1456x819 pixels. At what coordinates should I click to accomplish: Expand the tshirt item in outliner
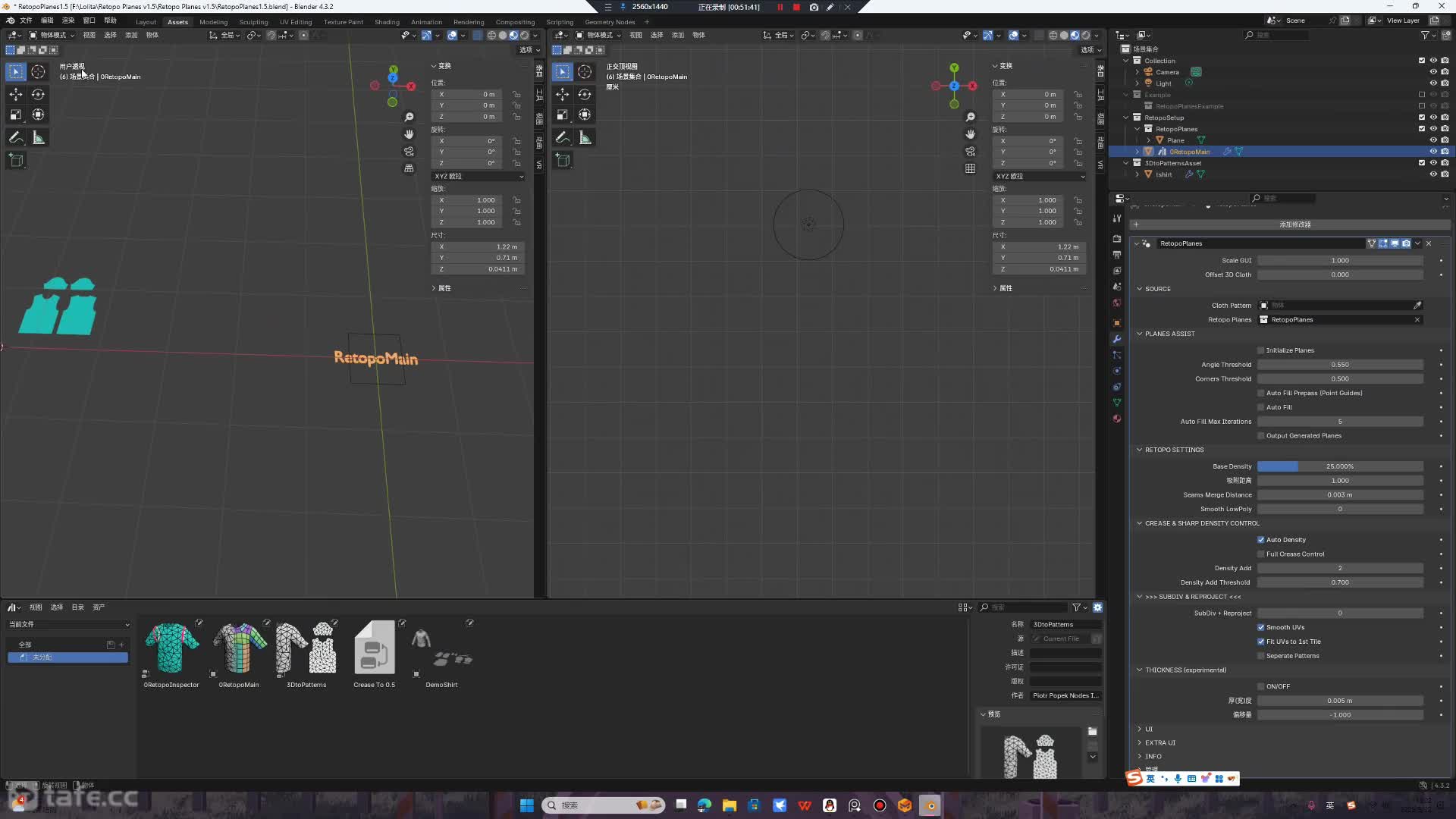(1137, 174)
